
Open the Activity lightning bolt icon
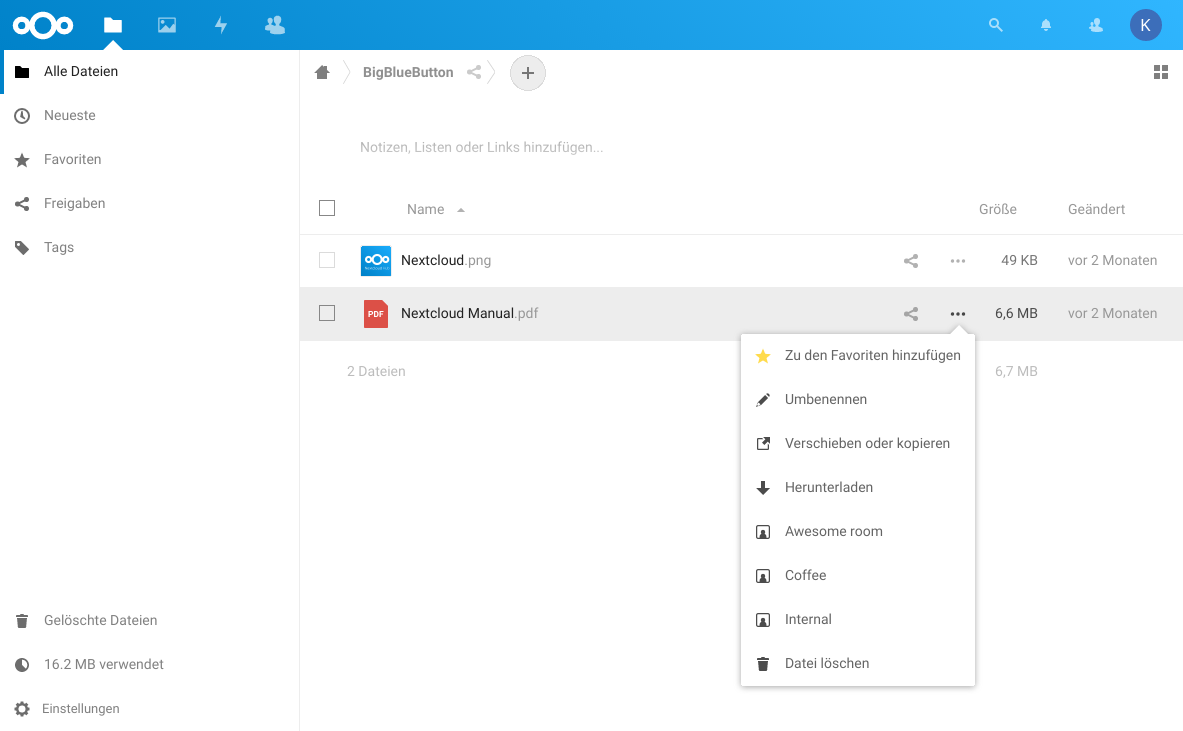[221, 25]
